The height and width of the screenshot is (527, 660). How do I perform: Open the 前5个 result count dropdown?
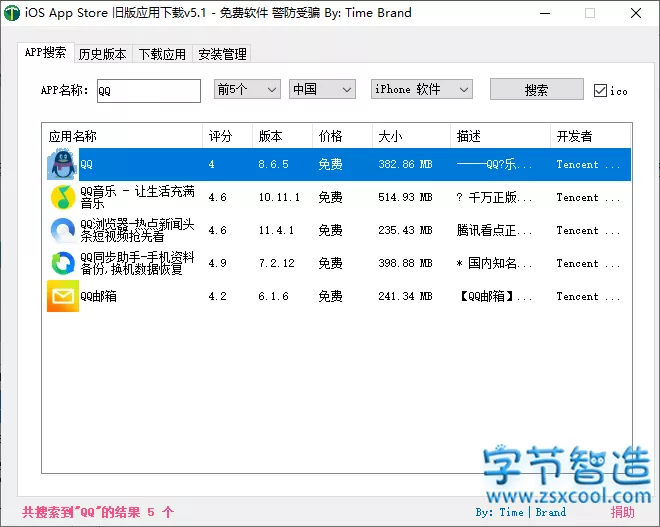tap(247, 89)
